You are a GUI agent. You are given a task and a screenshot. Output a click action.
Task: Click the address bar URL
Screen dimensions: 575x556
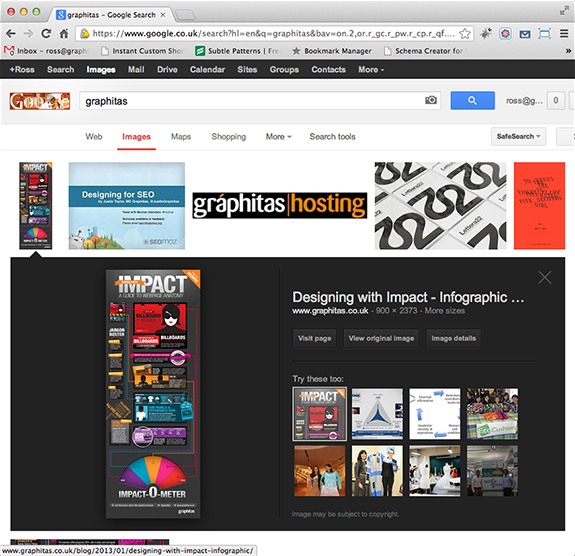pyautogui.click(x=273, y=34)
